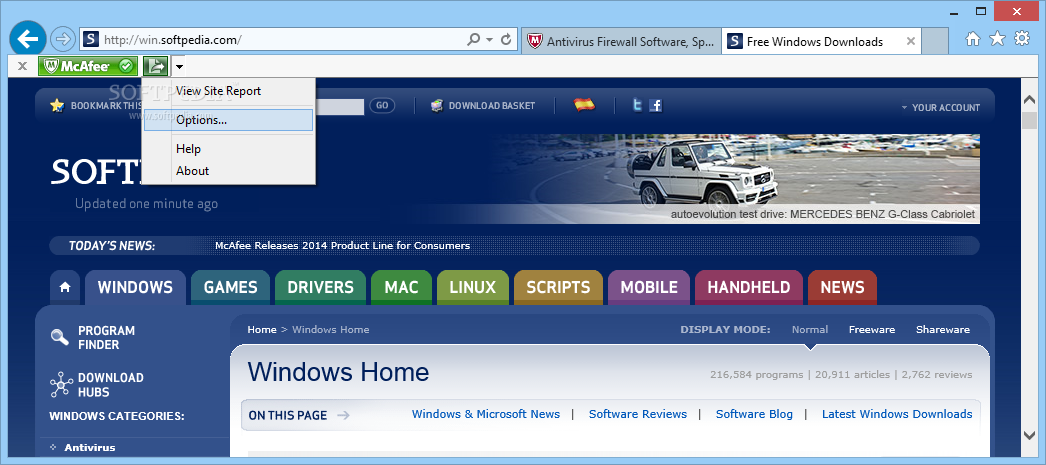Set display mode to Freeware

tap(872, 330)
